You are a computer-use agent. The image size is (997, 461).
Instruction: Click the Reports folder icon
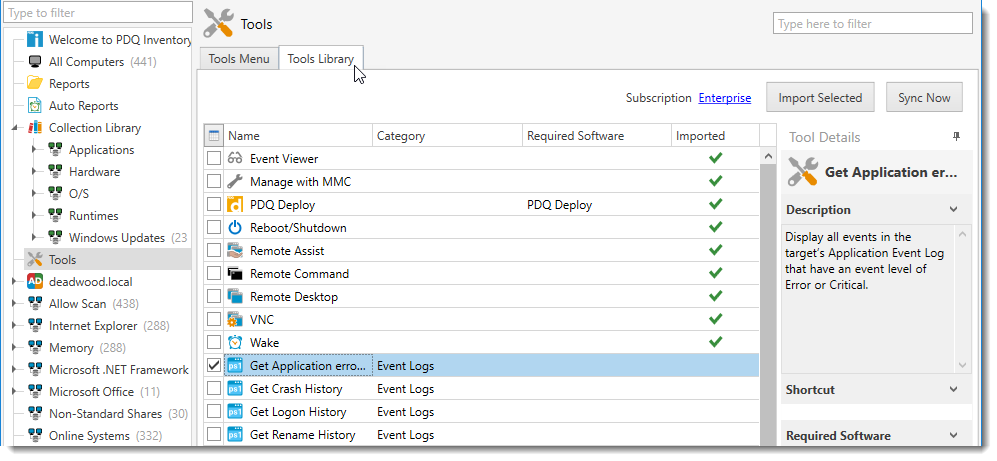pos(35,83)
